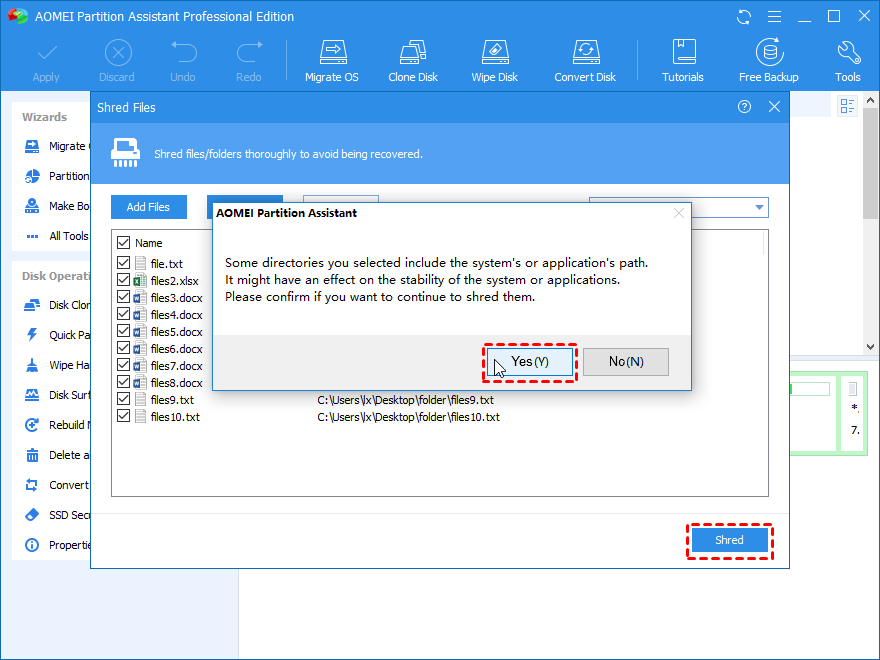The width and height of the screenshot is (880, 660).
Task: Uncheck the files4.docx checkbox
Action: (x=123, y=314)
